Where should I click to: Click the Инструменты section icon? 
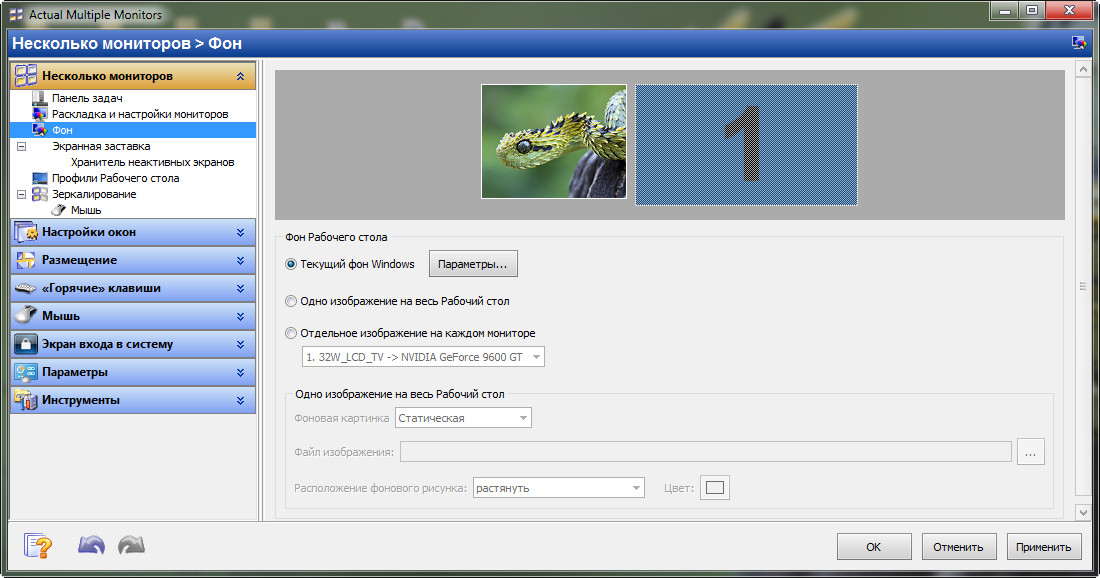pyautogui.click(x=26, y=400)
